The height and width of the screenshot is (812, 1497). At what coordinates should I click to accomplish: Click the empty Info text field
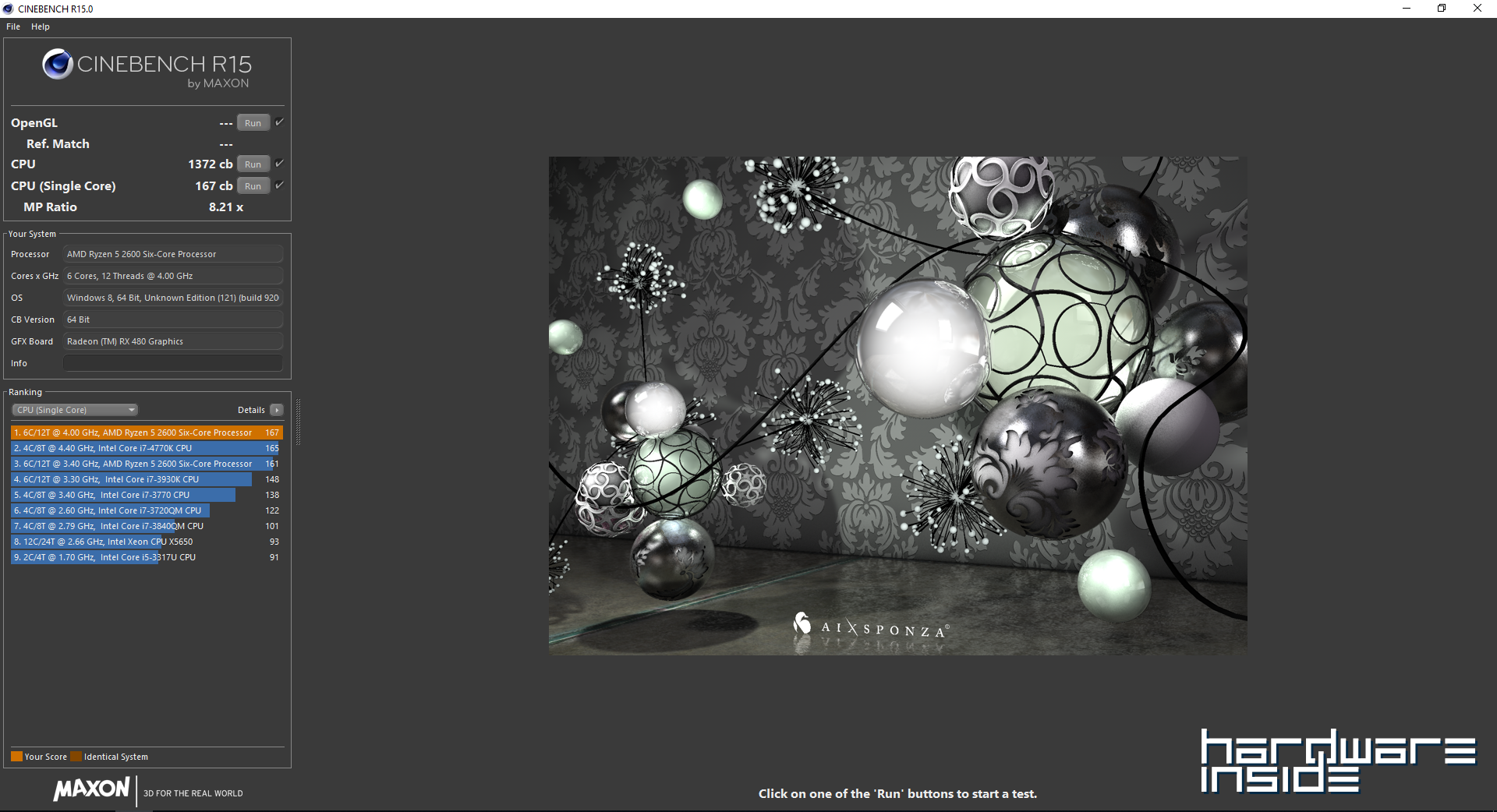click(172, 363)
